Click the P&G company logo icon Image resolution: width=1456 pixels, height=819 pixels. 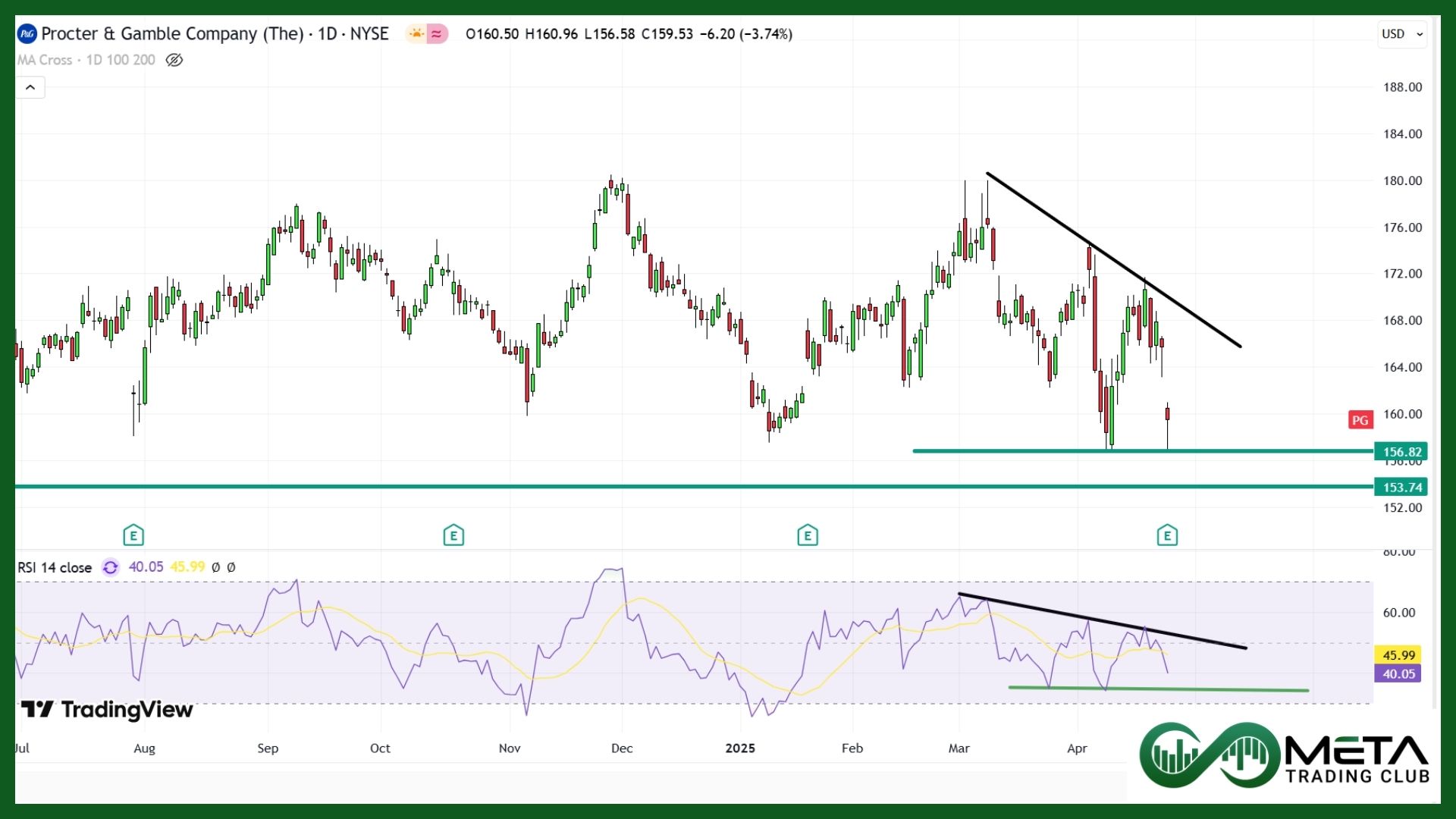pos(27,33)
